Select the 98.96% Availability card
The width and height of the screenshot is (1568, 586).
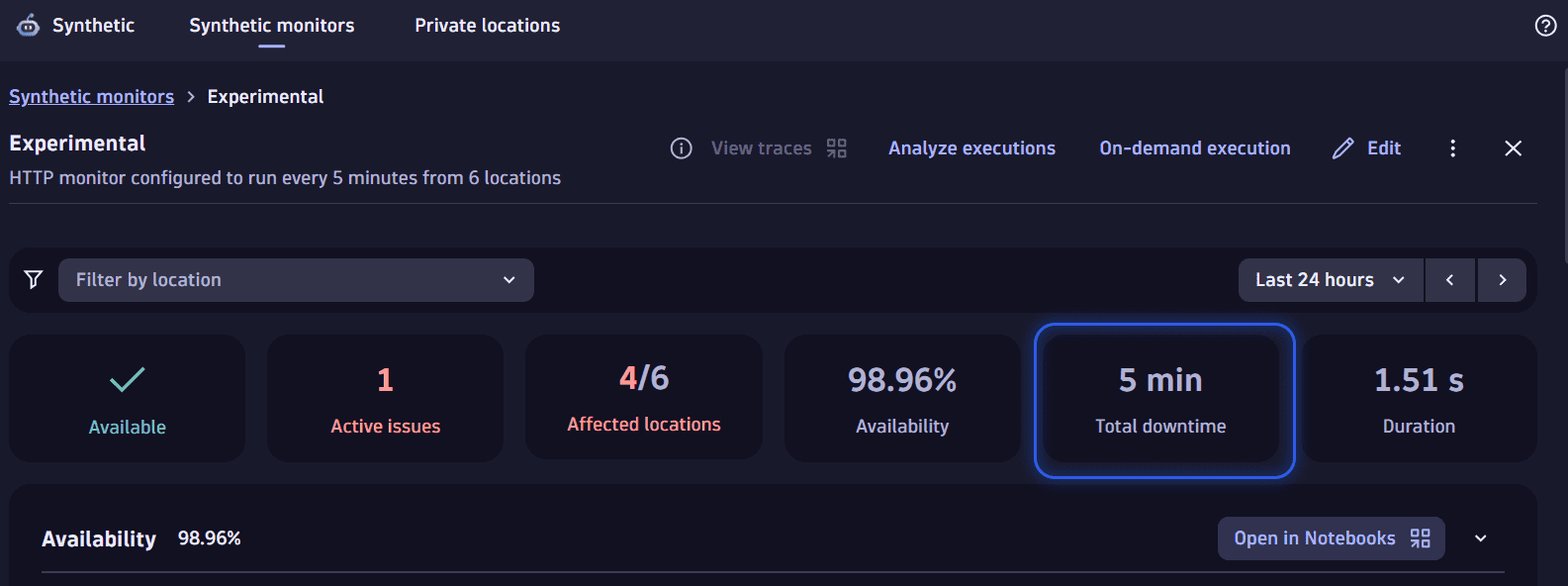coord(902,398)
